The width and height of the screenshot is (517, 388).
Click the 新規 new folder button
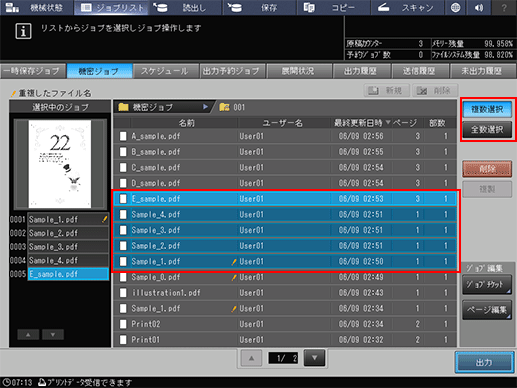386,90
